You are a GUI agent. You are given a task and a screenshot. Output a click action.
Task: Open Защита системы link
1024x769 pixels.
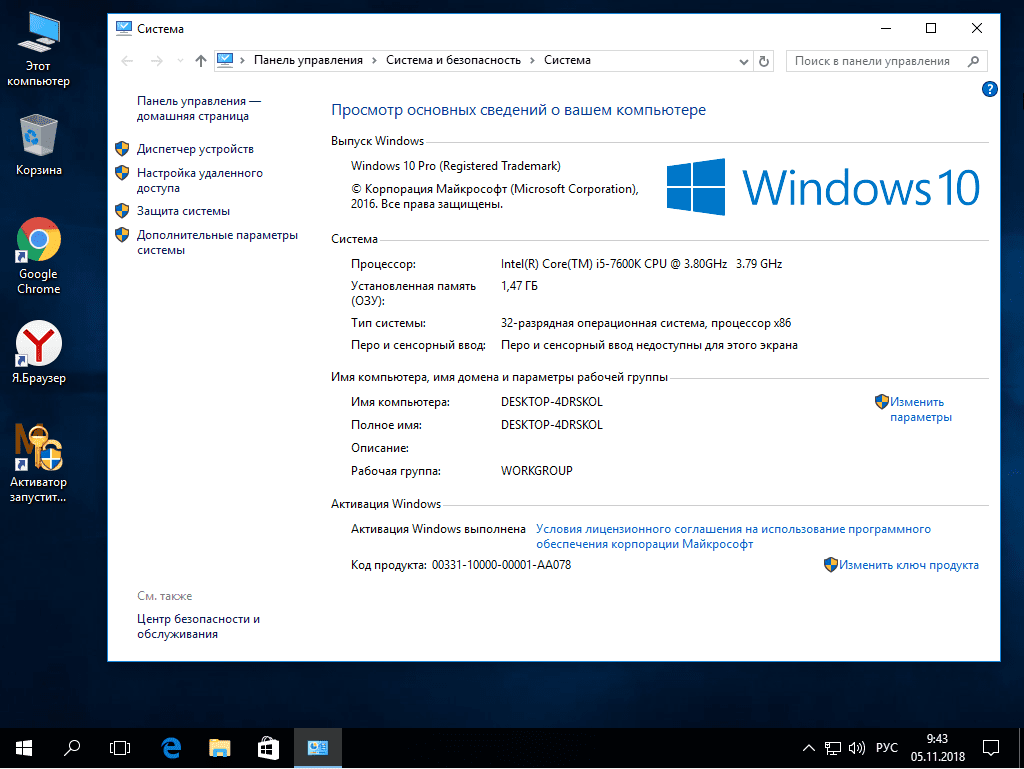[x=184, y=211]
